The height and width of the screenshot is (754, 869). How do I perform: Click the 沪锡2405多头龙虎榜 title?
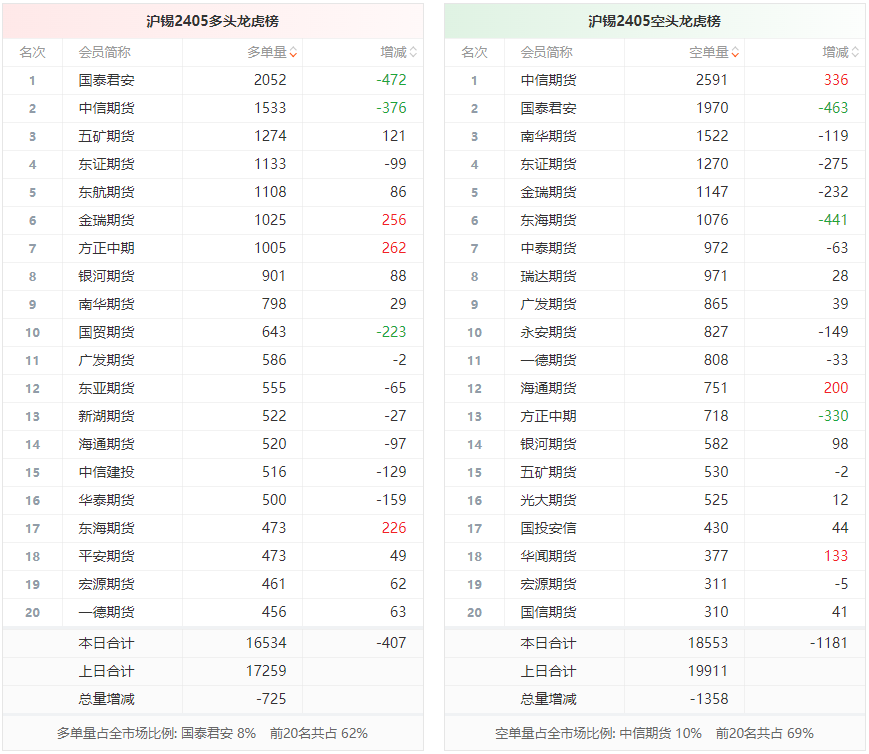pyautogui.click(x=212, y=21)
